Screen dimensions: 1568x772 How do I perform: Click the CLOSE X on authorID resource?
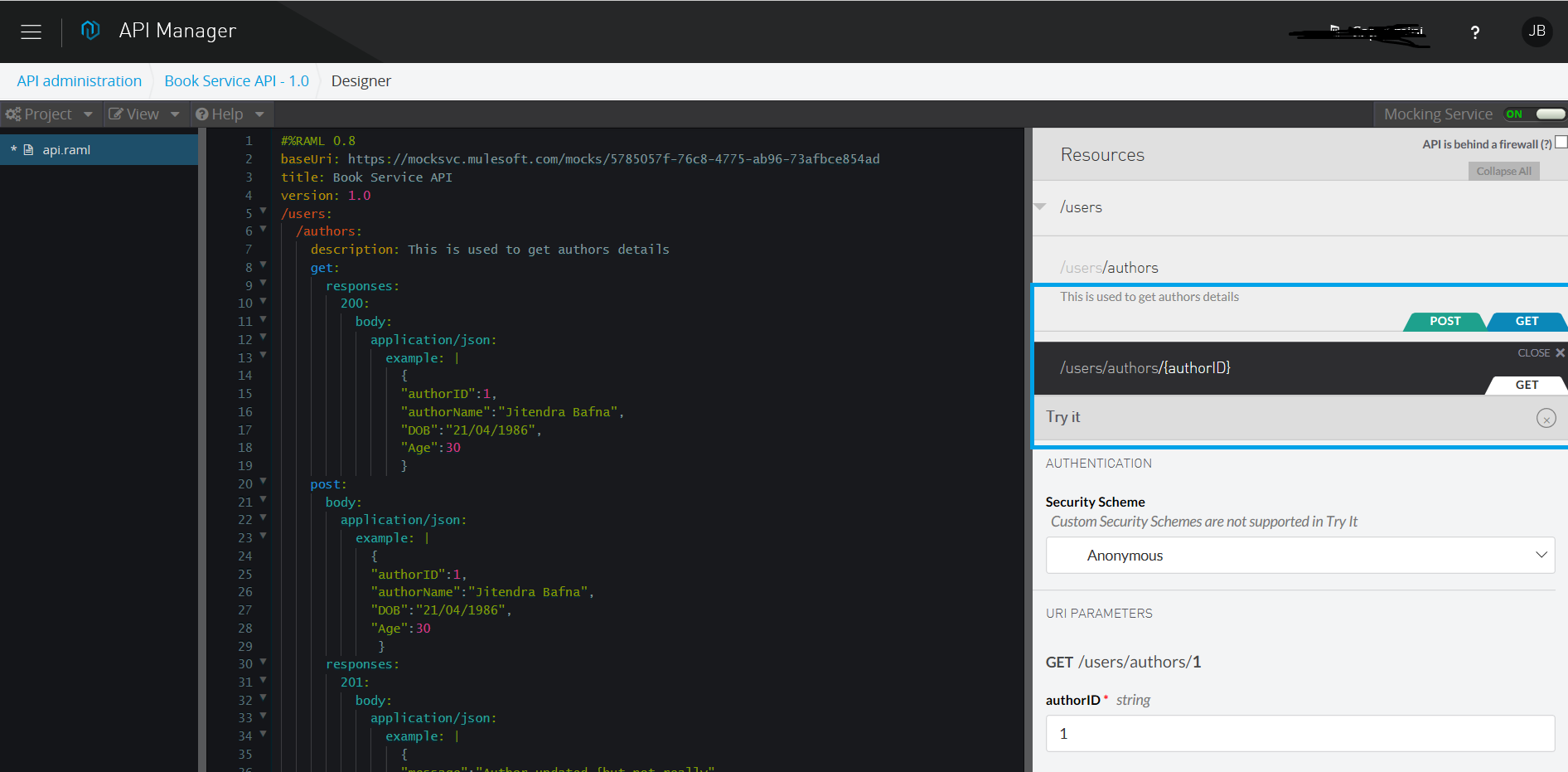1541,352
